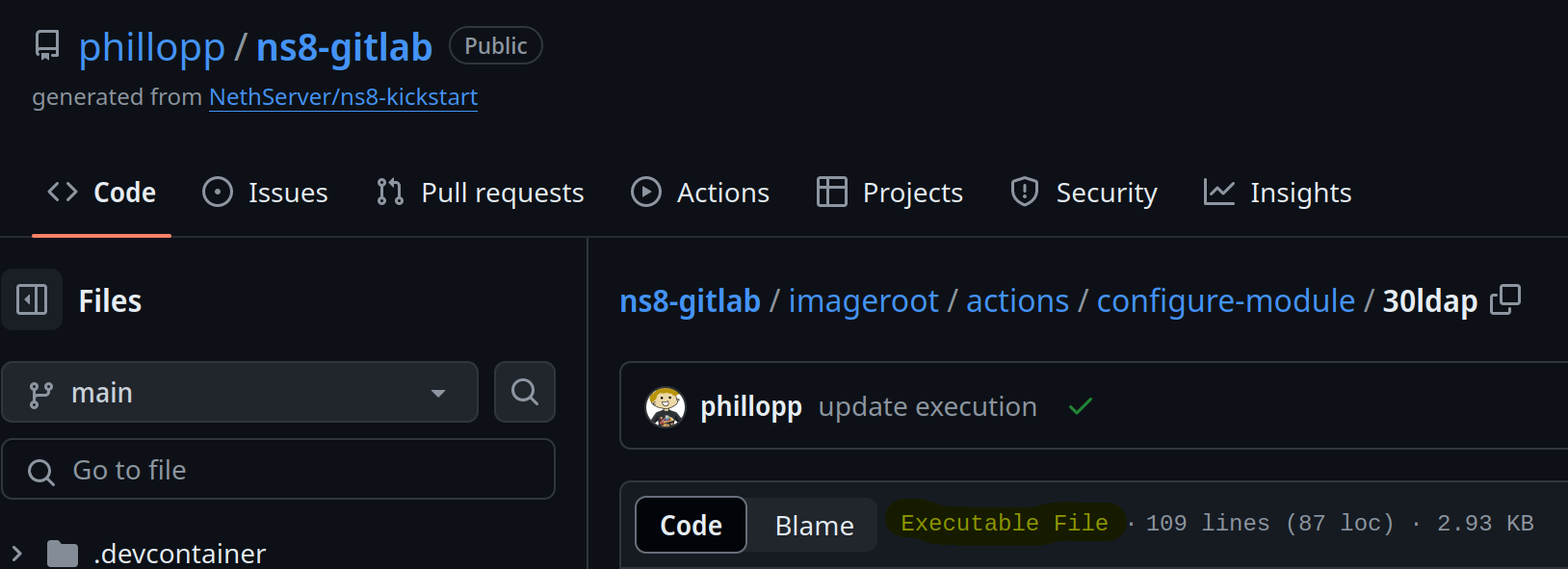Switch to the Blame view
This screenshot has width=1568, height=569.
pyautogui.click(x=814, y=525)
